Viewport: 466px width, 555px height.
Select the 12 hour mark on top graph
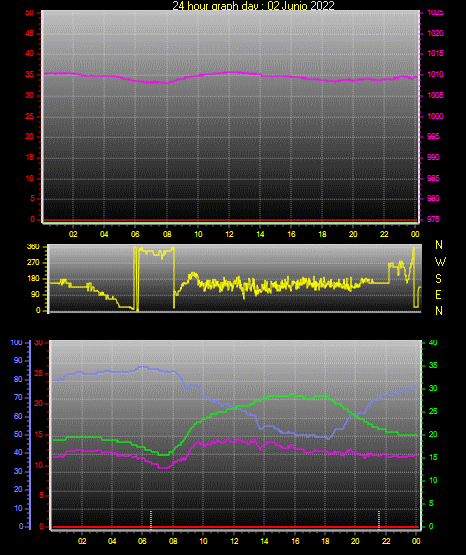[x=229, y=234]
